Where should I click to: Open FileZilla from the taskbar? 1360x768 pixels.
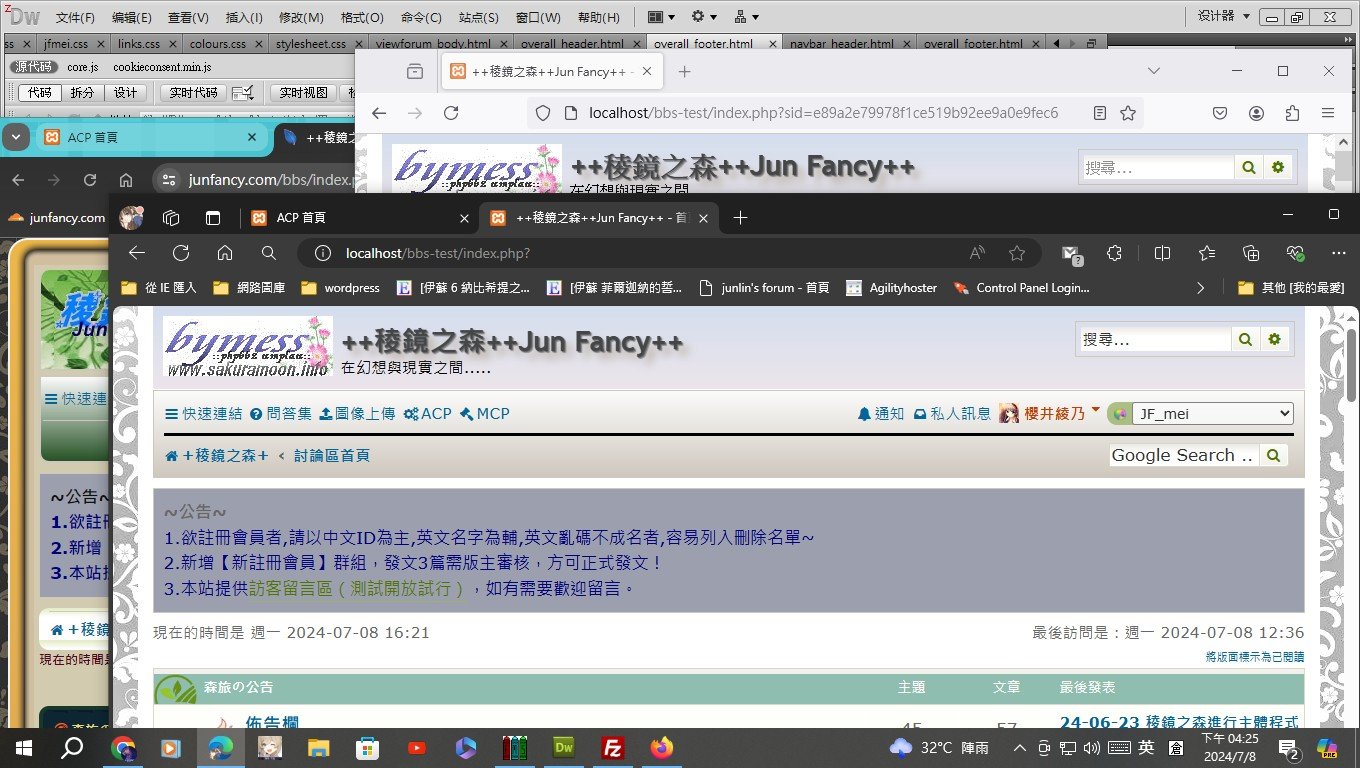click(613, 747)
